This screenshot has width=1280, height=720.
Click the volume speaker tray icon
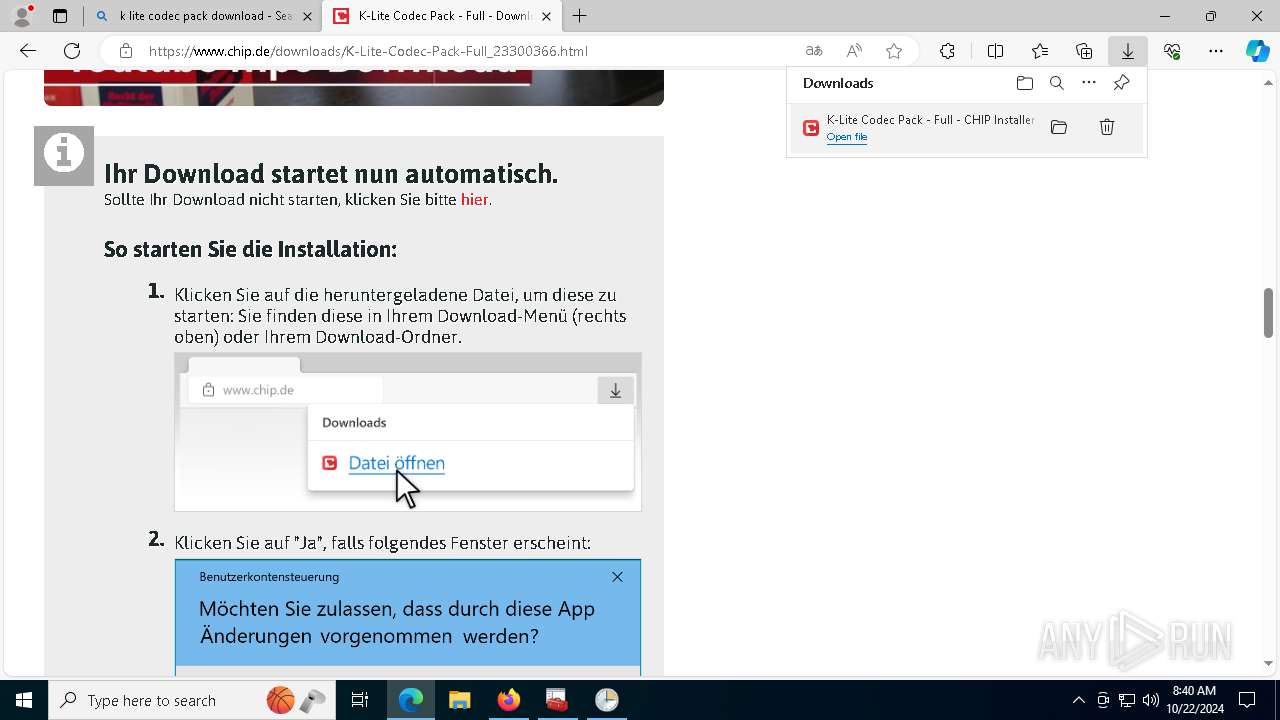coord(1151,700)
